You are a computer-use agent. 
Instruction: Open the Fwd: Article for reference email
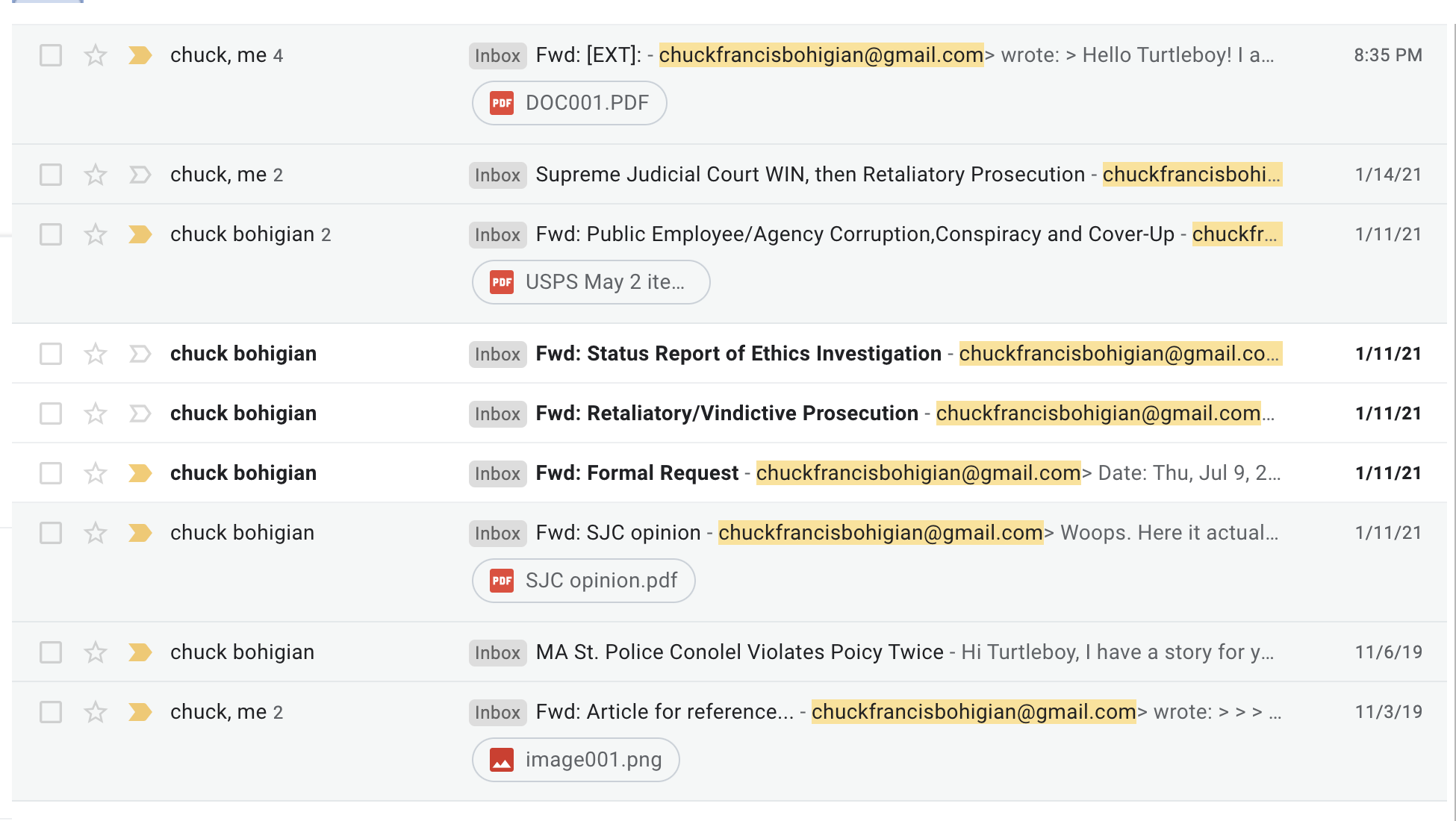tap(664, 712)
